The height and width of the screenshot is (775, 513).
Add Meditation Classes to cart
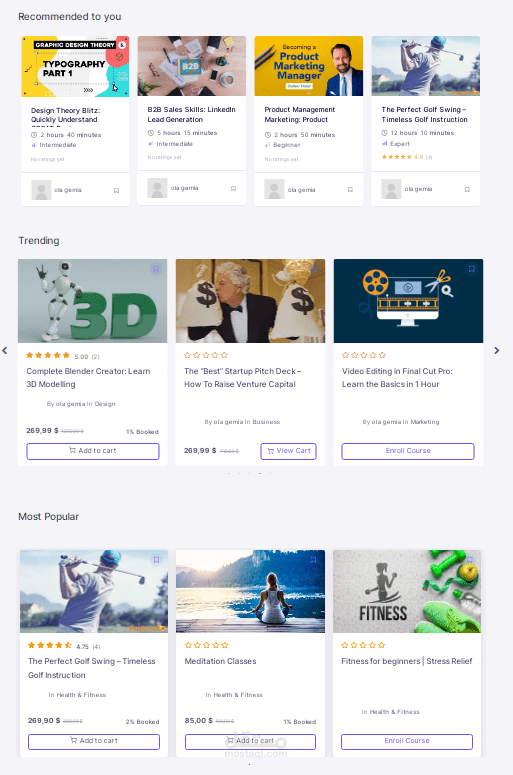250,741
